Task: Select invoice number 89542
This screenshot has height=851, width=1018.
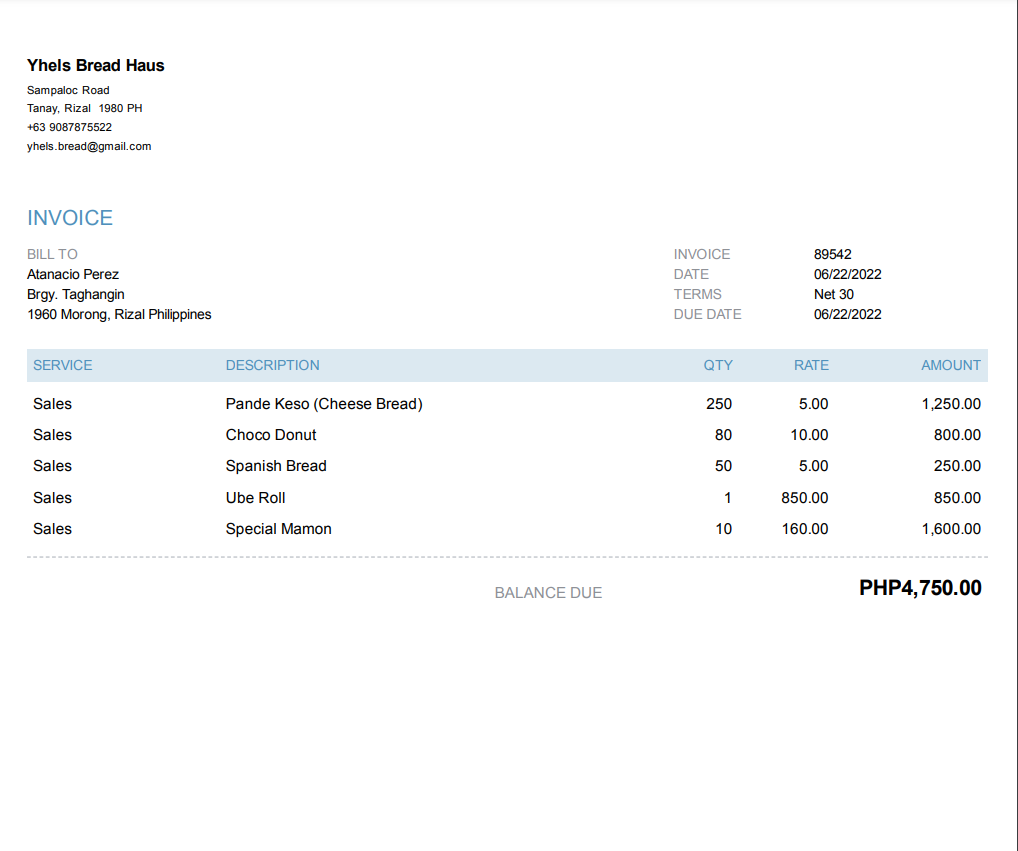Action: (832, 254)
